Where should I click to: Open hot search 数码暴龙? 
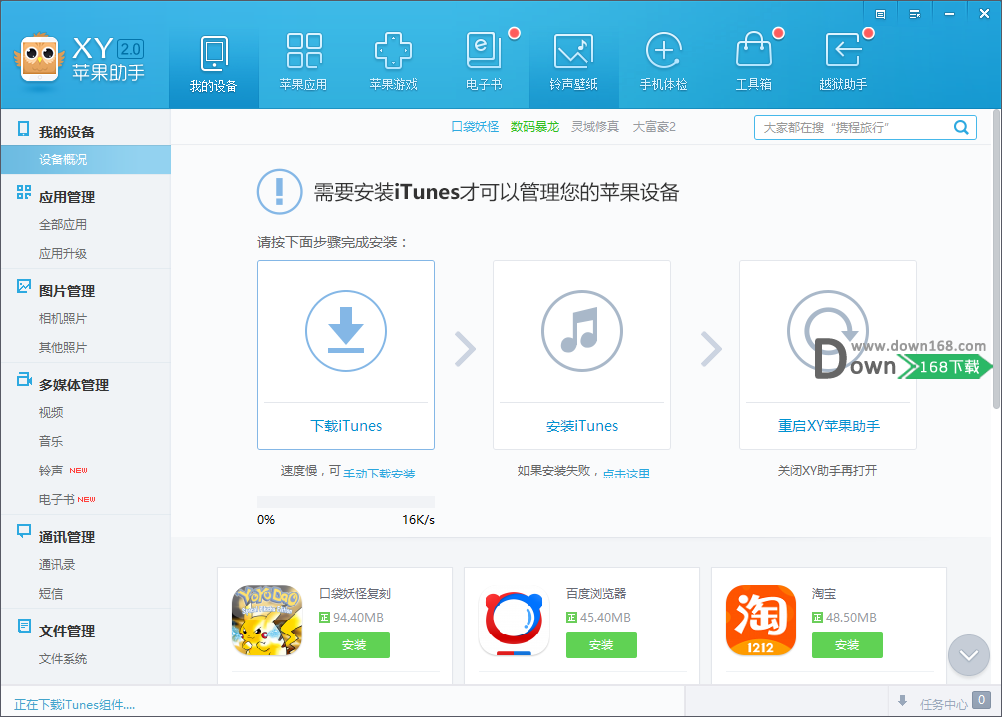[535, 127]
